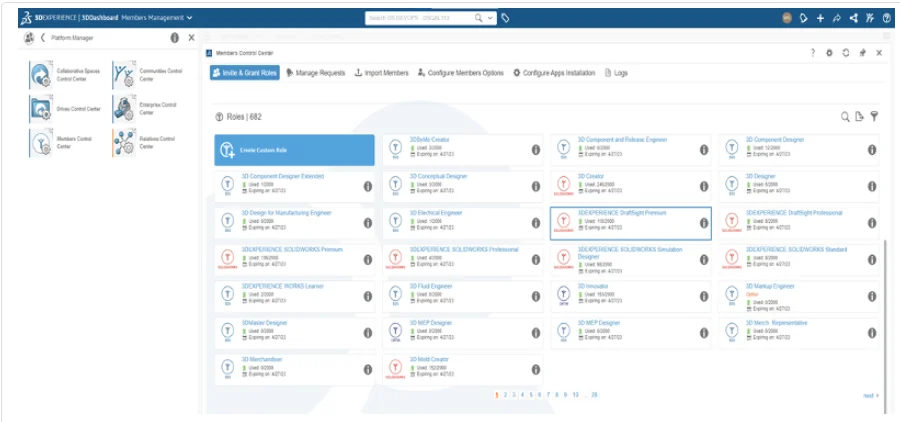The width and height of the screenshot is (900, 422).
Task: Open Drives Control Center
Action: [x=65, y=109]
